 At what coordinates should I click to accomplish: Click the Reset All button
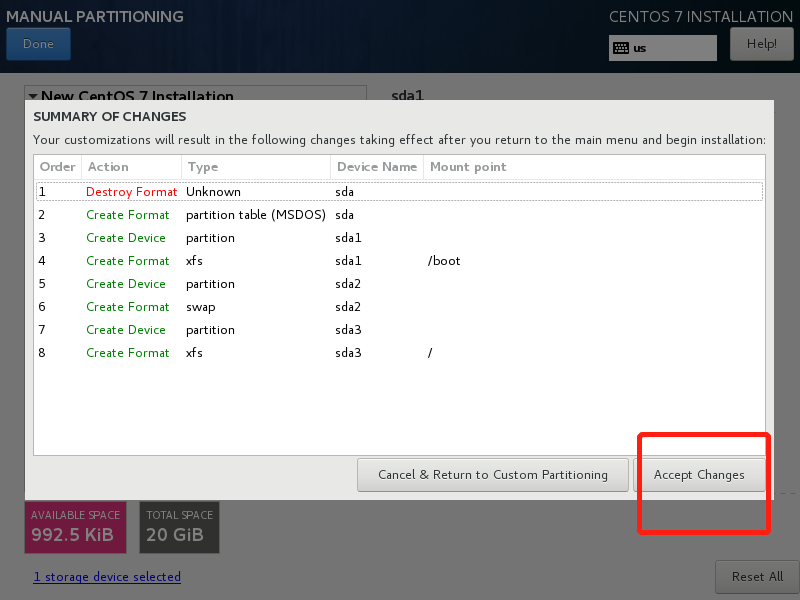click(x=757, y=577)
